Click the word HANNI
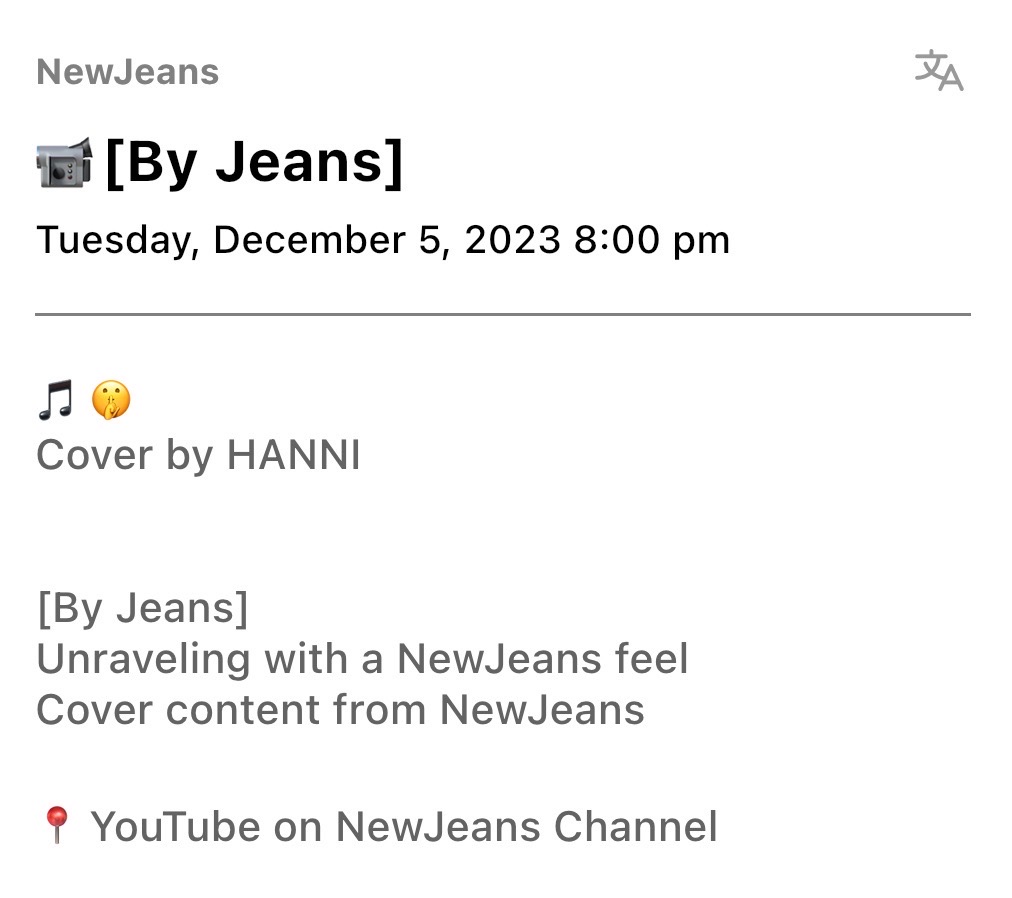This screenshot has height=898, width=1012. [x=294, y=455]
